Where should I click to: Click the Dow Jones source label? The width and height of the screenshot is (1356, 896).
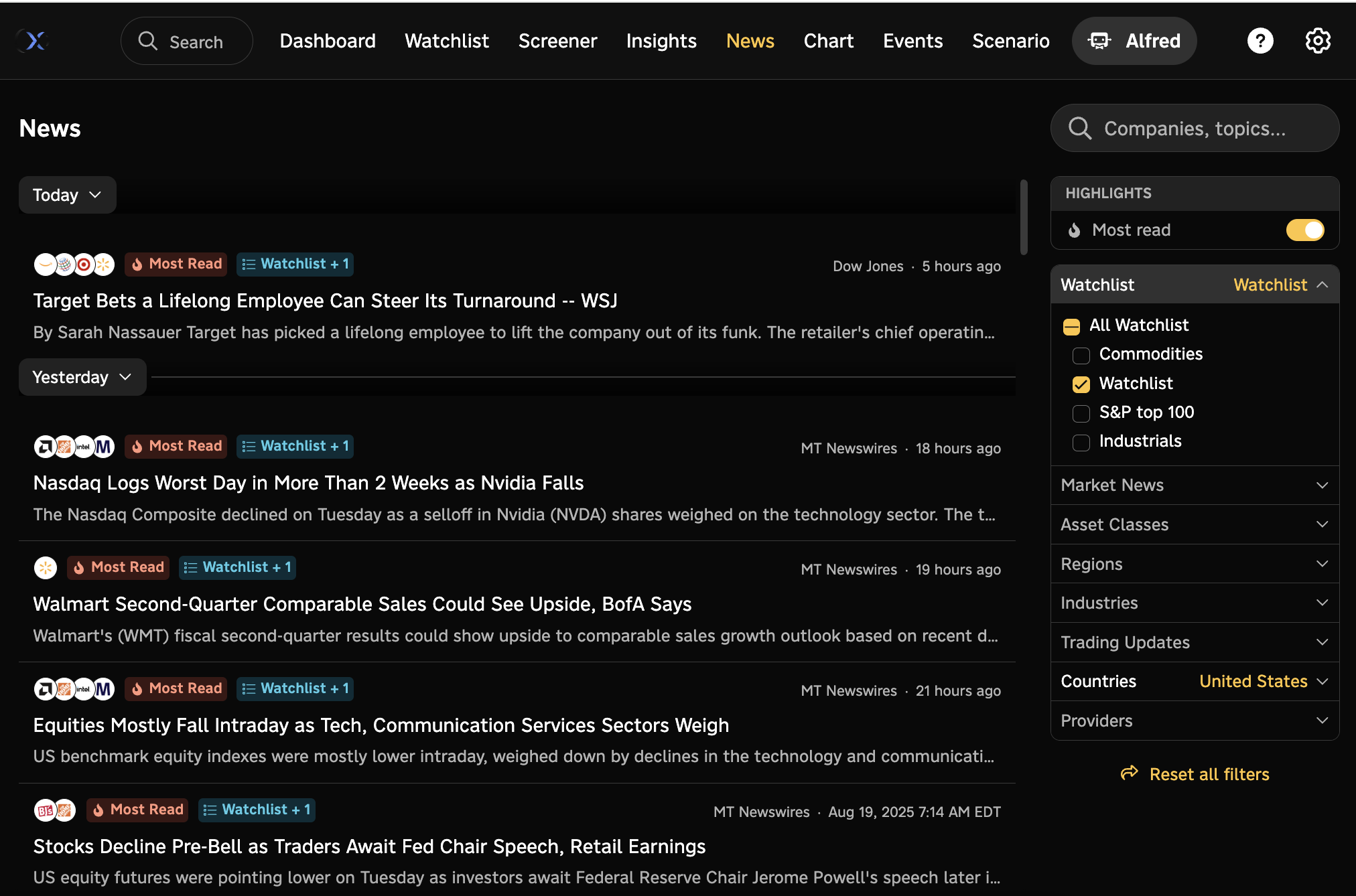click(x=868, y=266)
